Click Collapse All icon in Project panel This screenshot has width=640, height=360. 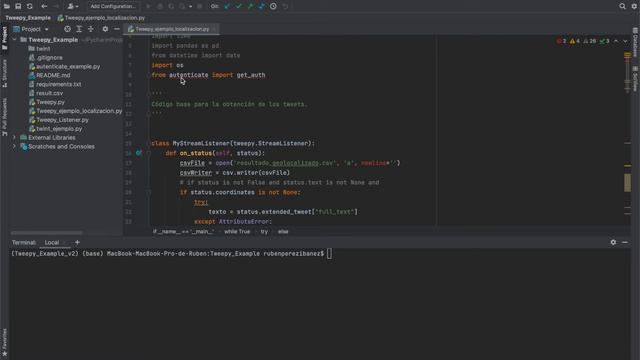(91, 29)
